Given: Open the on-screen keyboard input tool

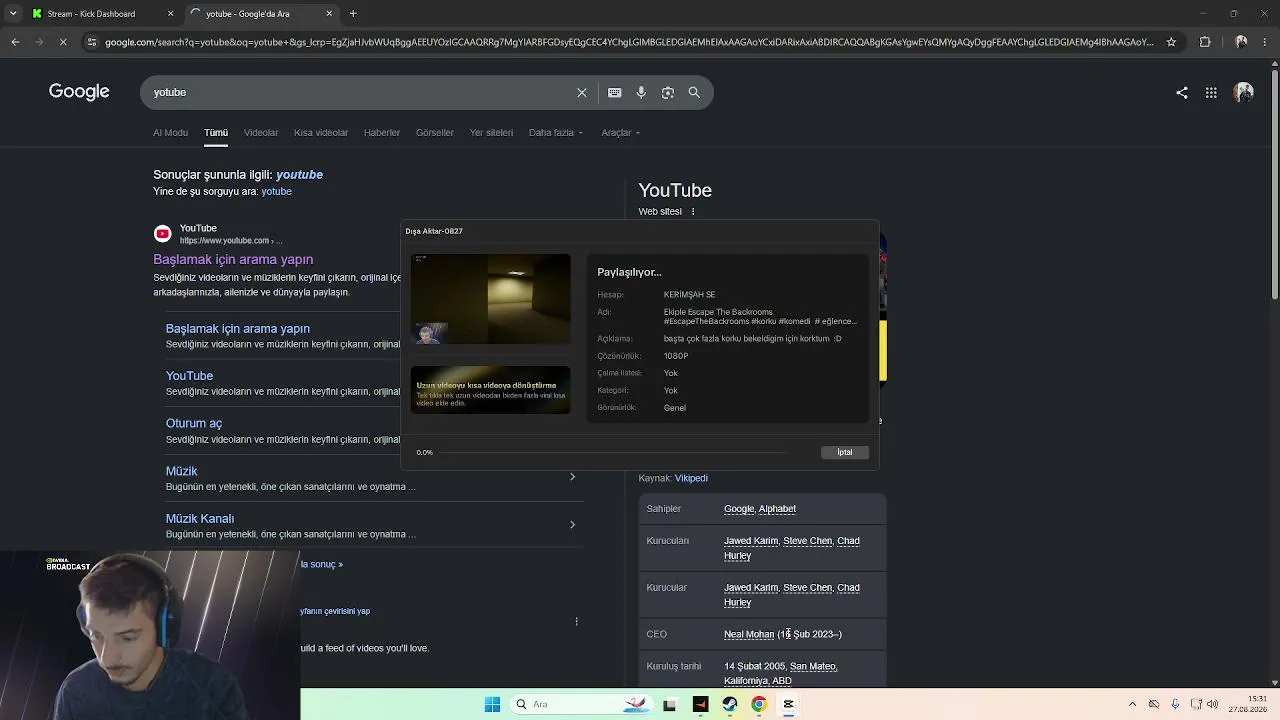Looking at the screenshot, I should coord(615,92).
